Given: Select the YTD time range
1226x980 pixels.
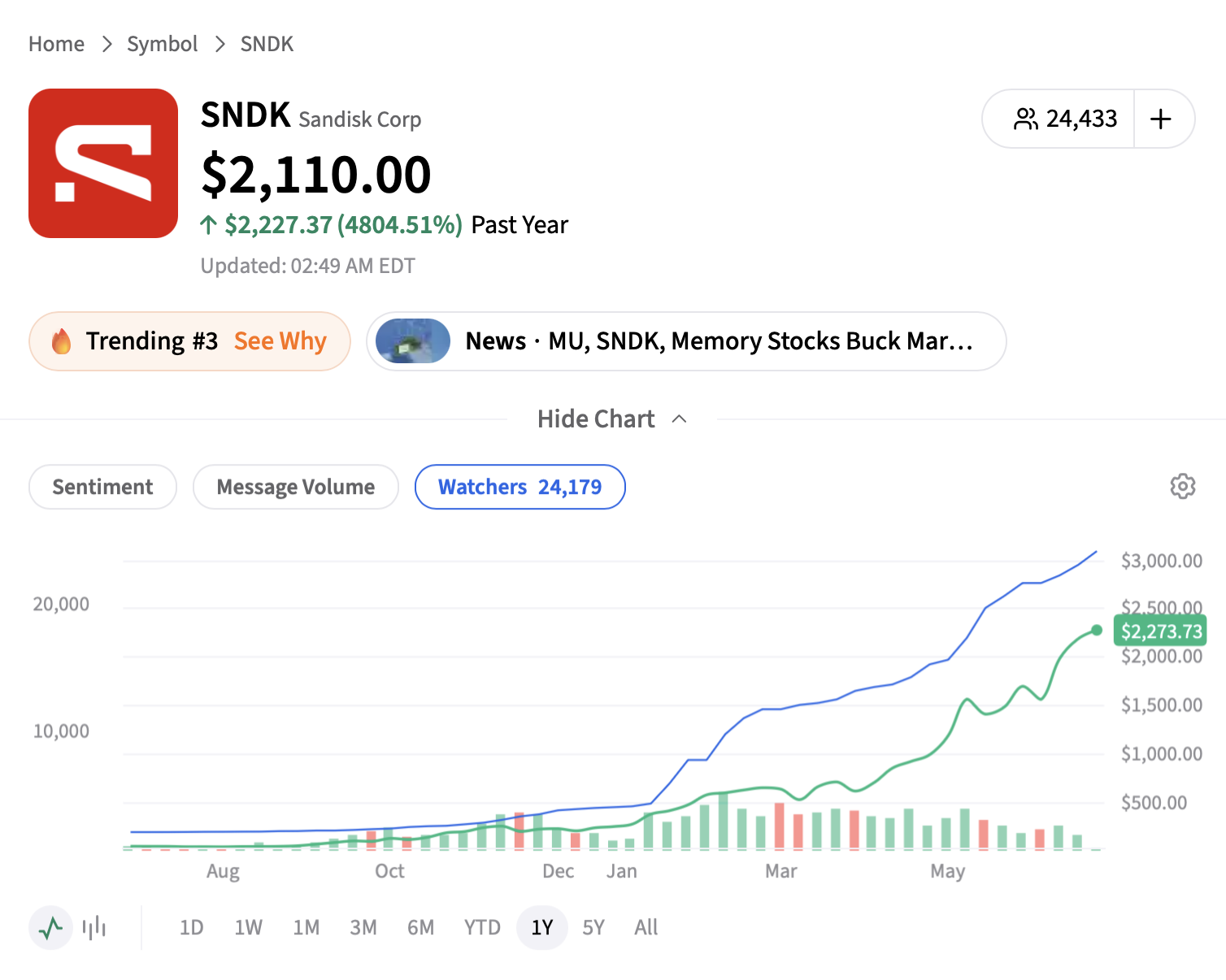Looking at the screenshot, I should [482, 927].
